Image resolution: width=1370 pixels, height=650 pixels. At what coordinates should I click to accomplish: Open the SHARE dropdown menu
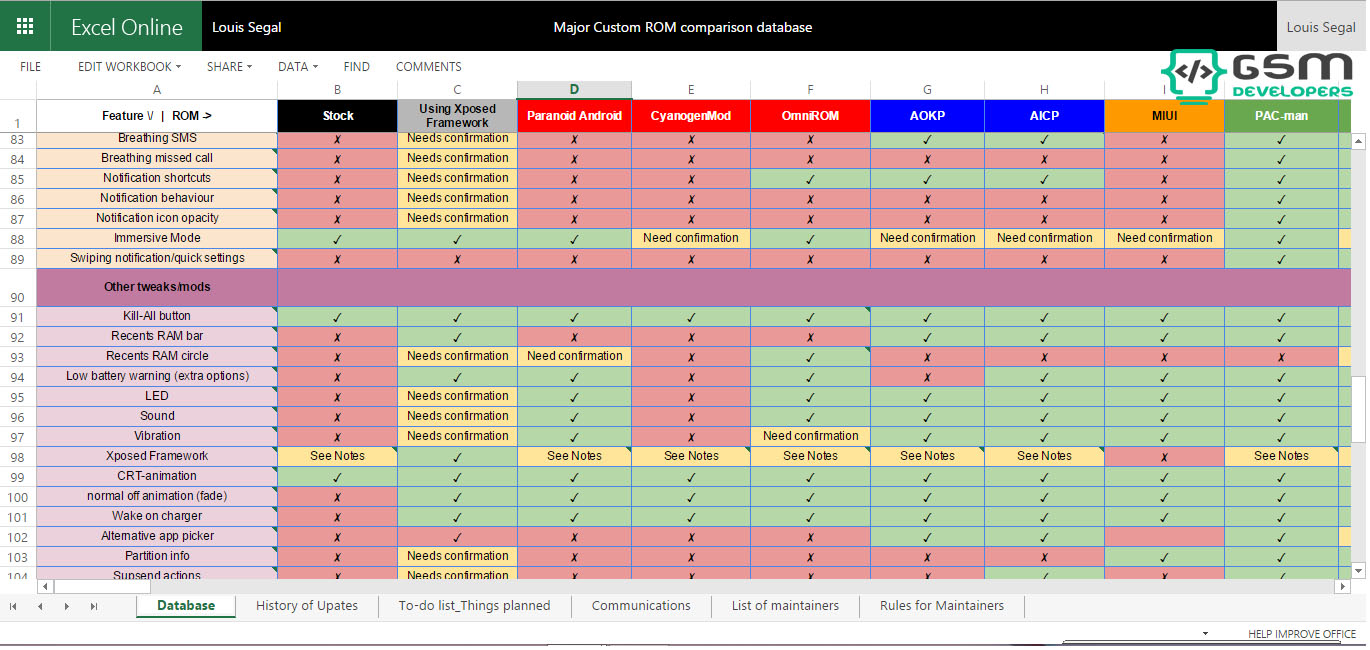(229, 67)
